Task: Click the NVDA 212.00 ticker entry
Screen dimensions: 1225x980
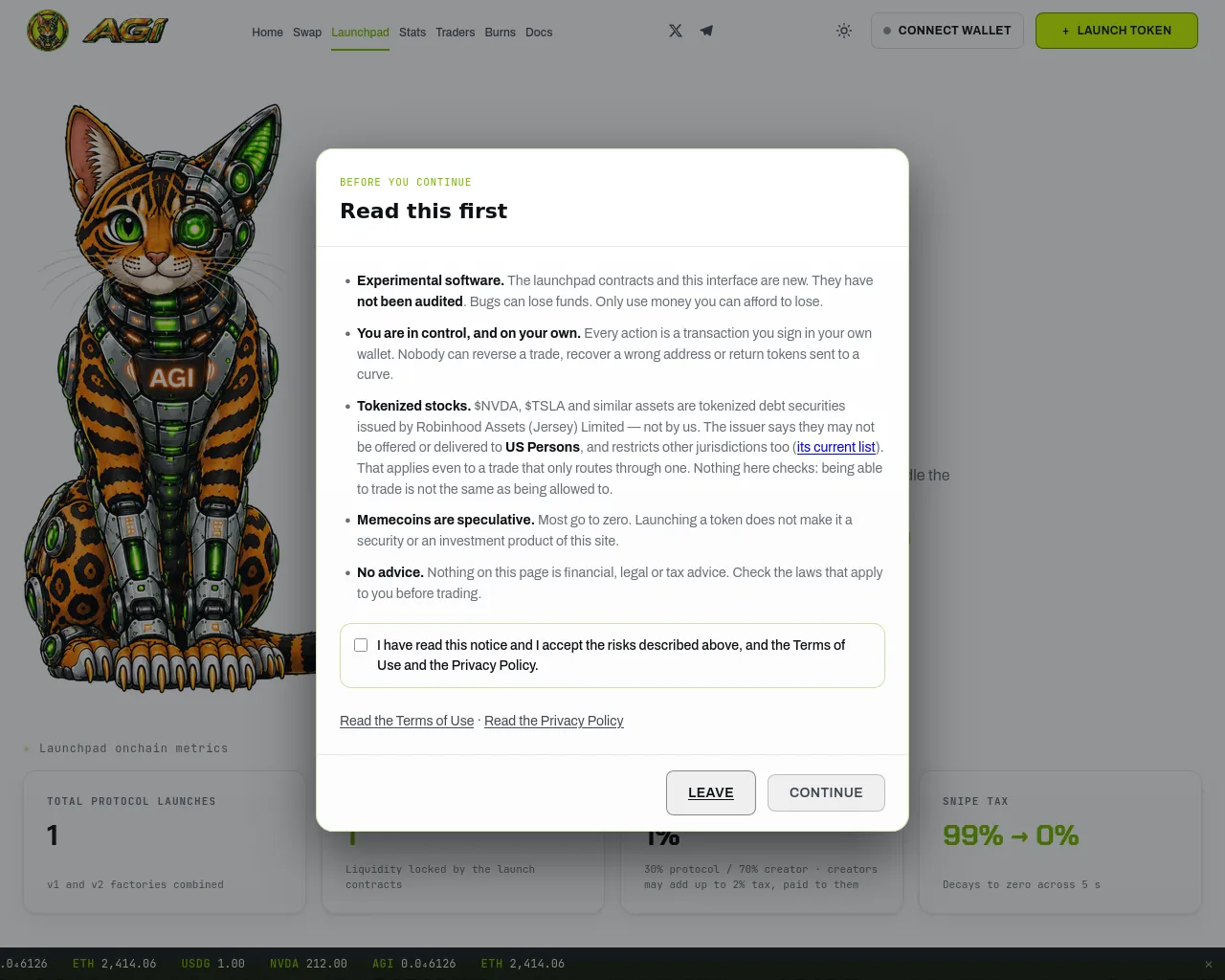Action: tap(308, 964)
